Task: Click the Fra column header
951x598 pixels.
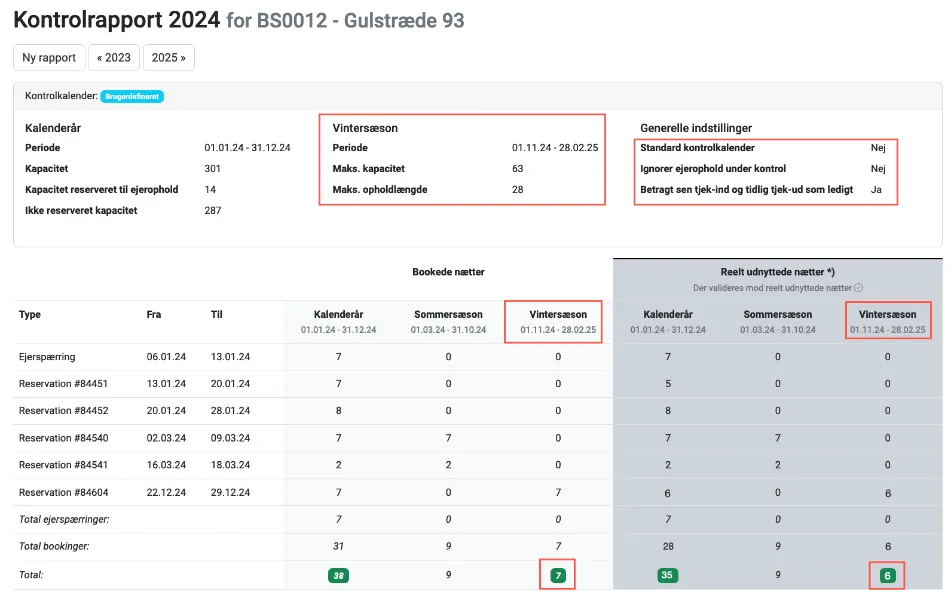Action: coord(154,314)
